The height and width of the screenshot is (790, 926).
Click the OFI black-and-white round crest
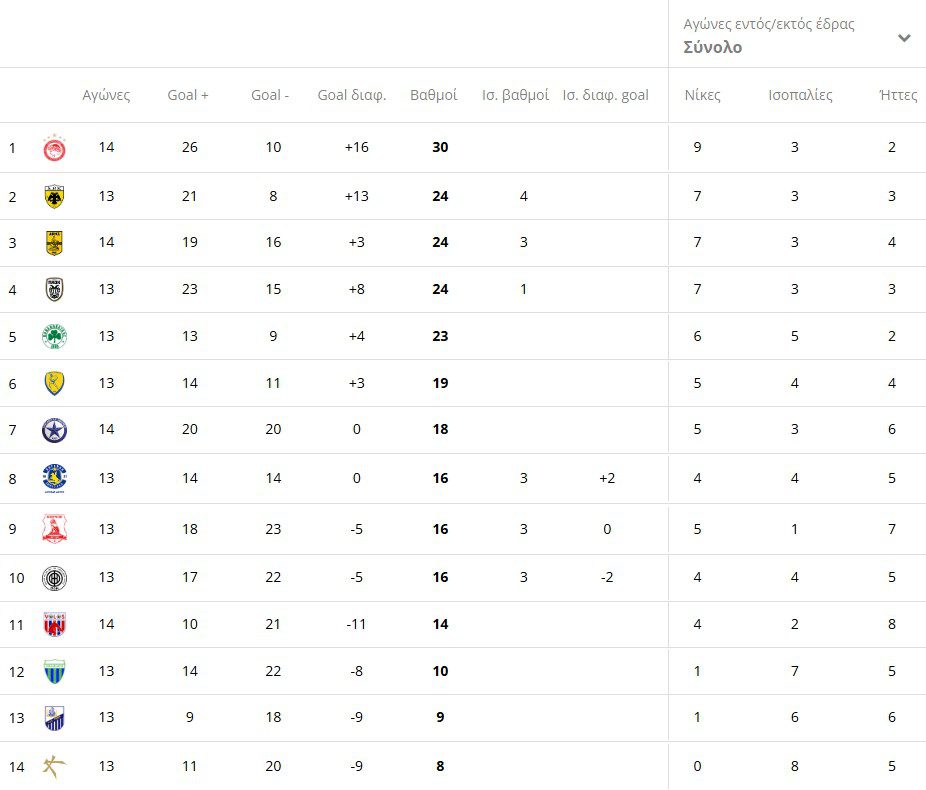point(54,578)
